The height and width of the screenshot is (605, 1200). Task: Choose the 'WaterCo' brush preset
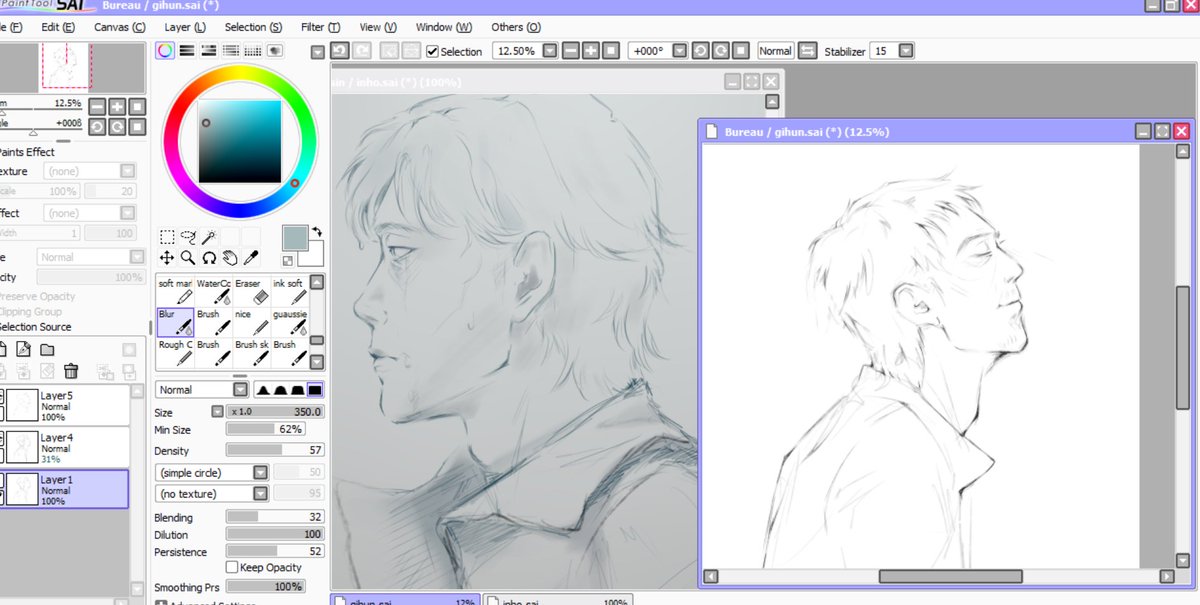pos(213,291)
